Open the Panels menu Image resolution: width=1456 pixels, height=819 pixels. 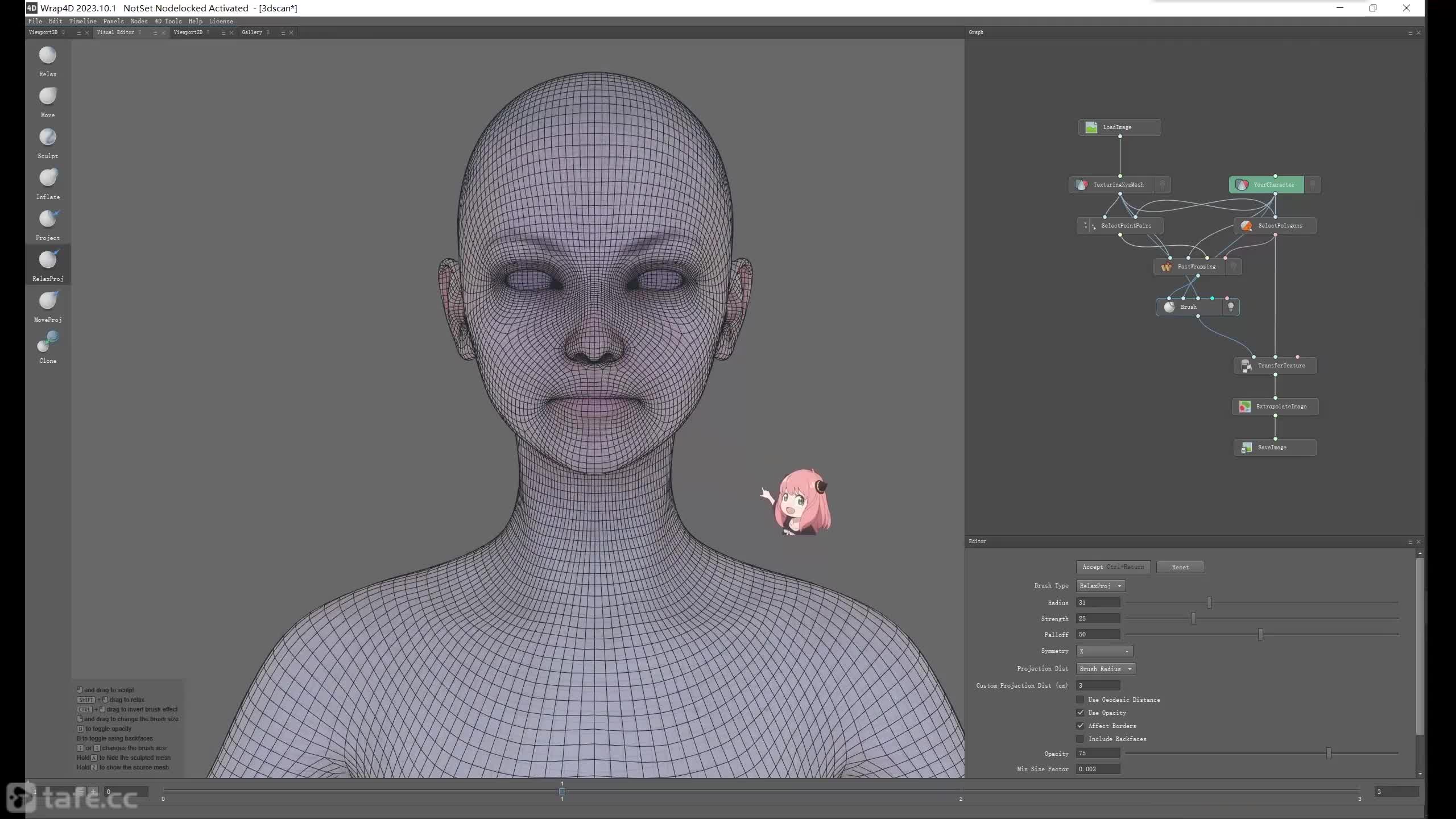[x=113, y=21]
